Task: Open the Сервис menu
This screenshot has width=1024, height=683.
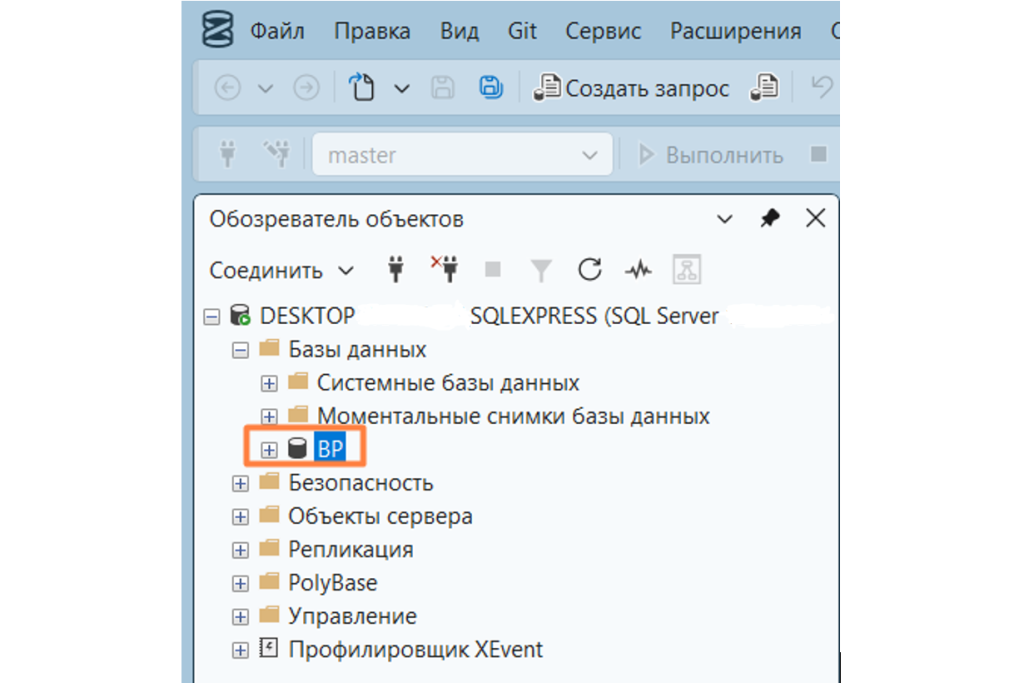Action: click(x=603, y=31)
